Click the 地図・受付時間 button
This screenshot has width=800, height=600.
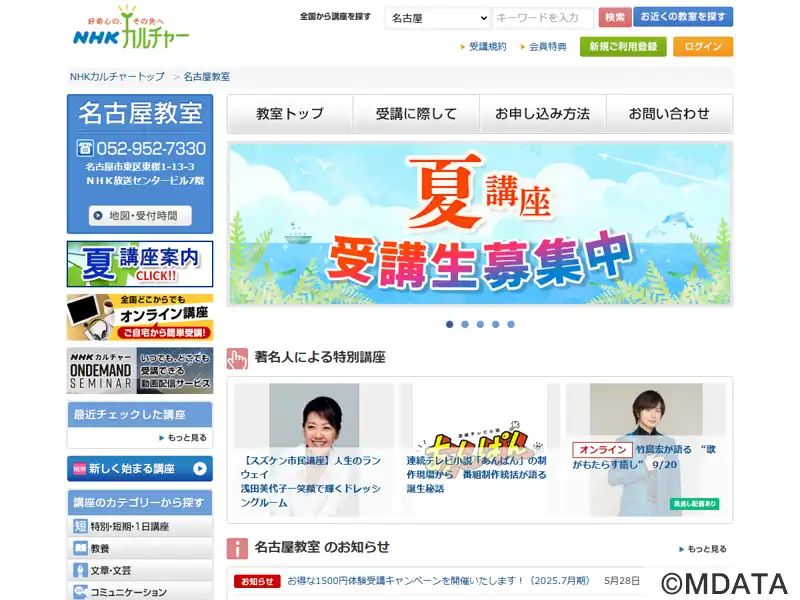click(140, 216)
